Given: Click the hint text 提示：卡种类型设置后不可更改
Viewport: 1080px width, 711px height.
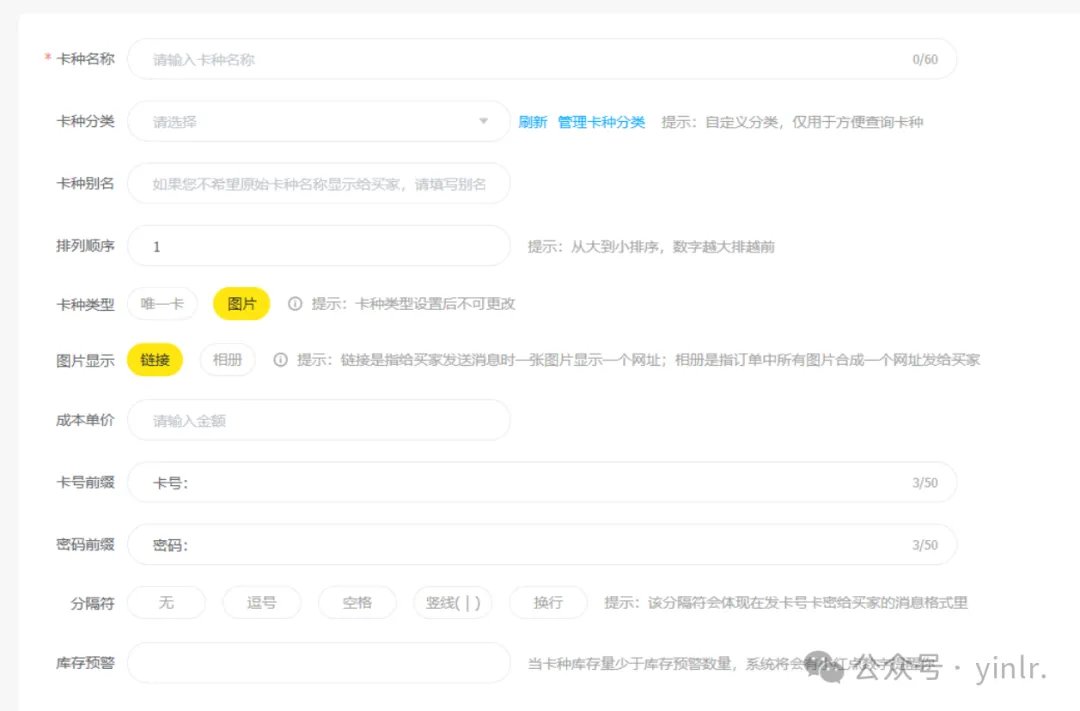Looking at the screenshot, I should [x=413, y=304].
